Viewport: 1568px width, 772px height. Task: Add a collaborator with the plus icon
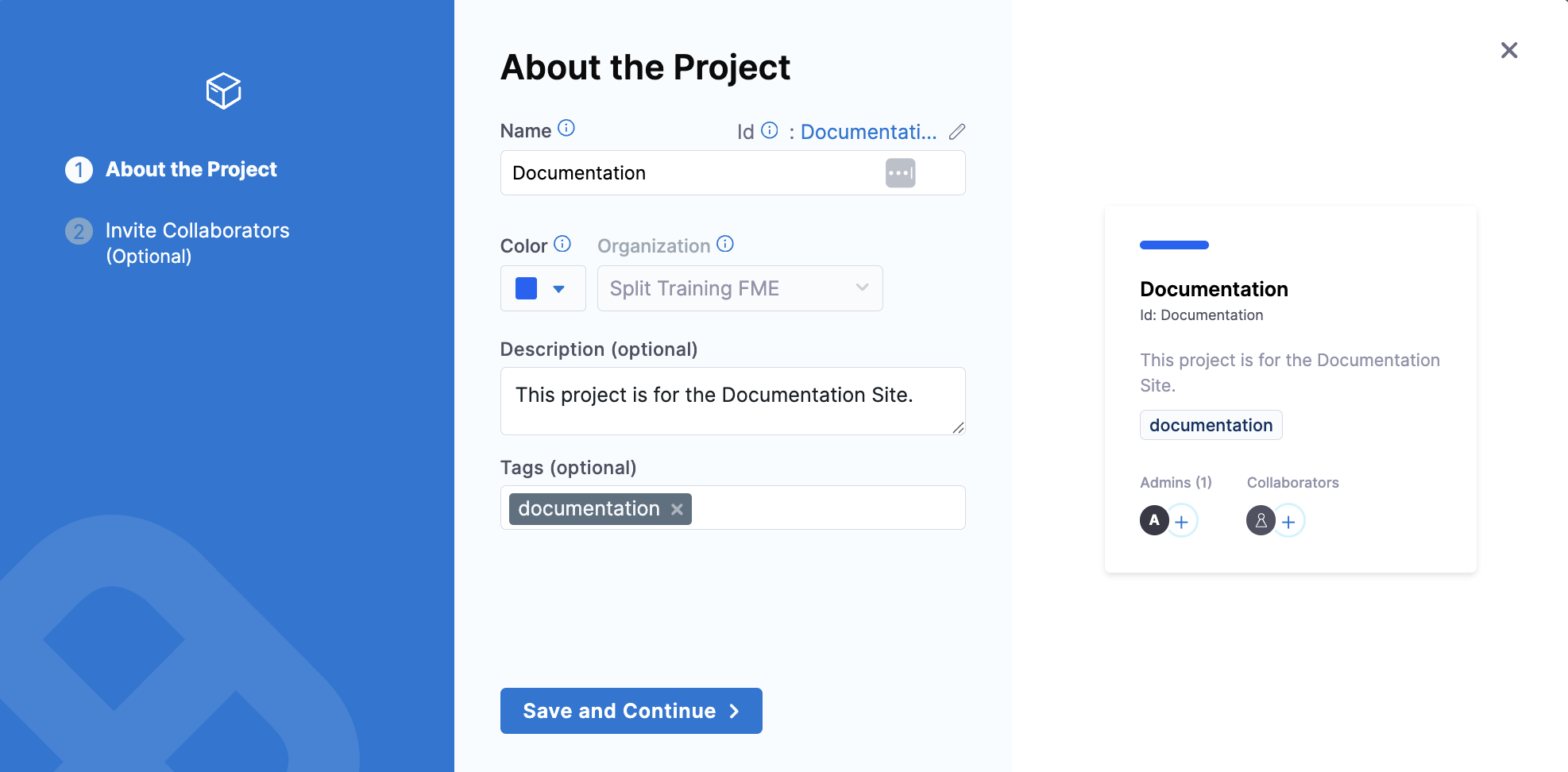(x=1288, y=522)
